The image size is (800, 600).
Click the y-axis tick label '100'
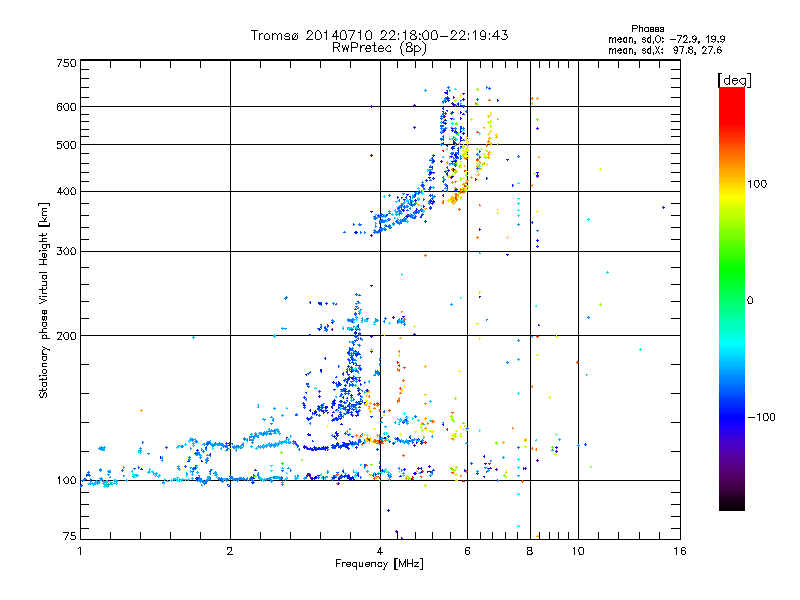[x=66, y=480]
